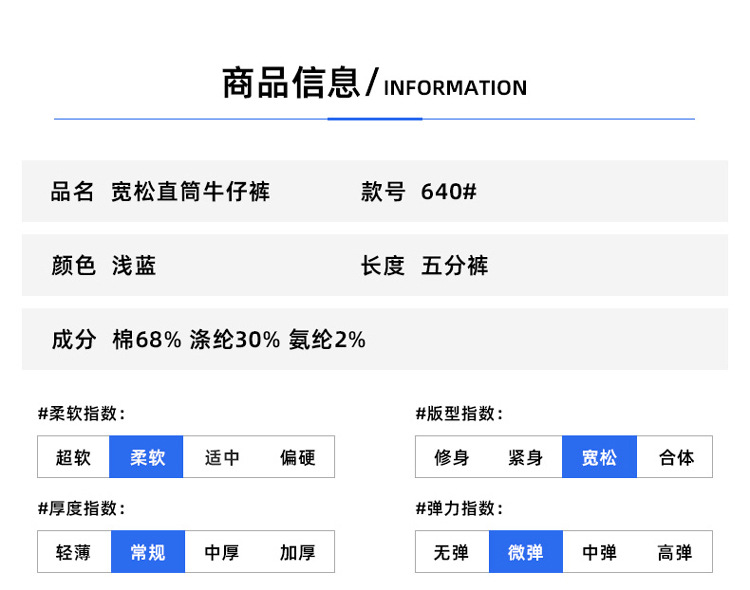
Task: Click the composition text 棉68% 涤纶30% 氨纶2%
Action: point(239,340)
